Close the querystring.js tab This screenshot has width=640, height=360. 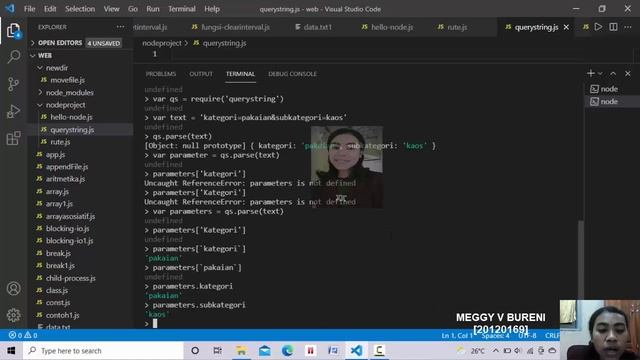566,27
